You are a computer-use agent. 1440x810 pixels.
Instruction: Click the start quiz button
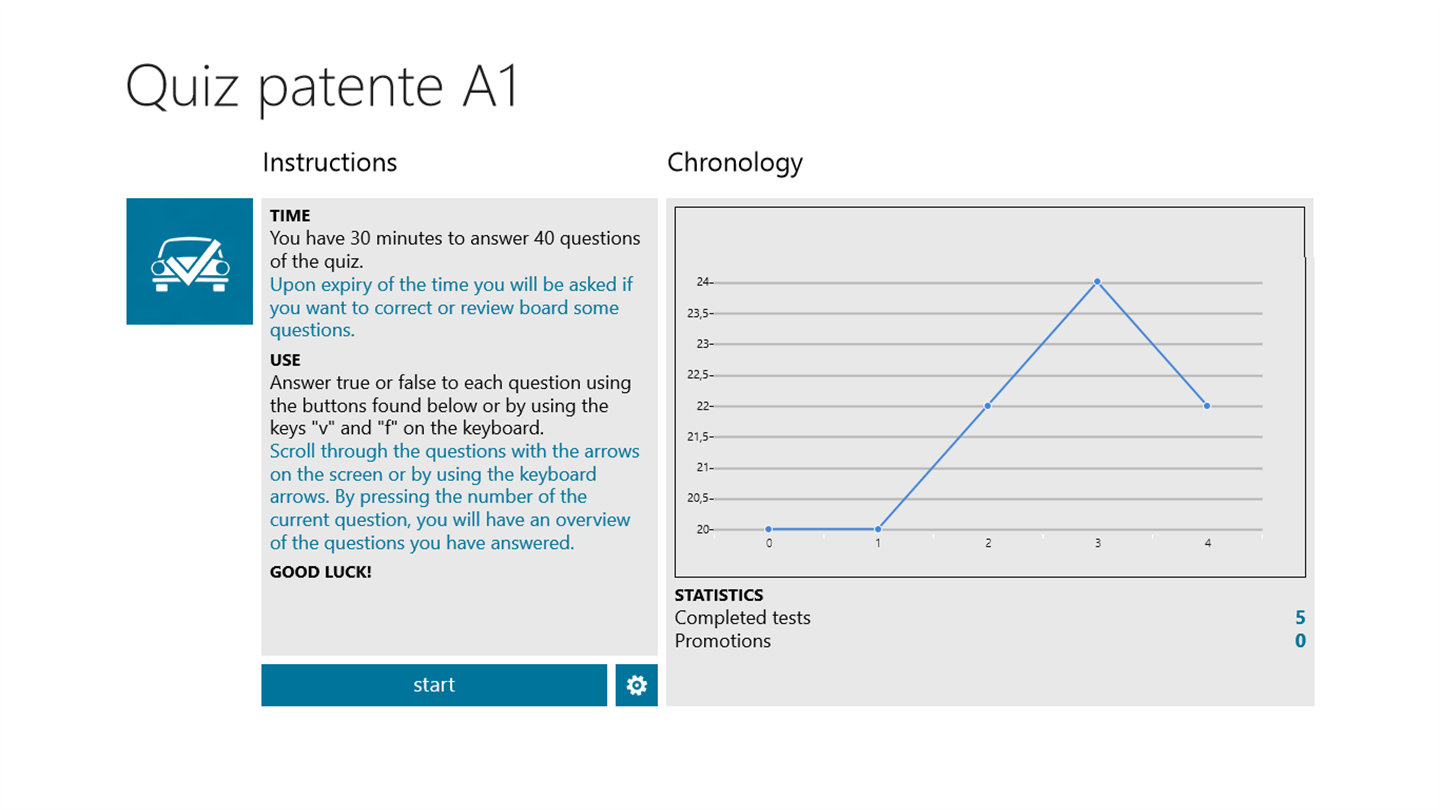[433, 685]
